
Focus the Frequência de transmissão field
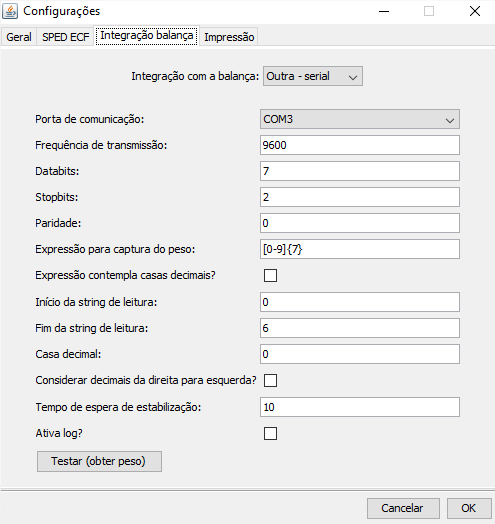tap(360, 145)
